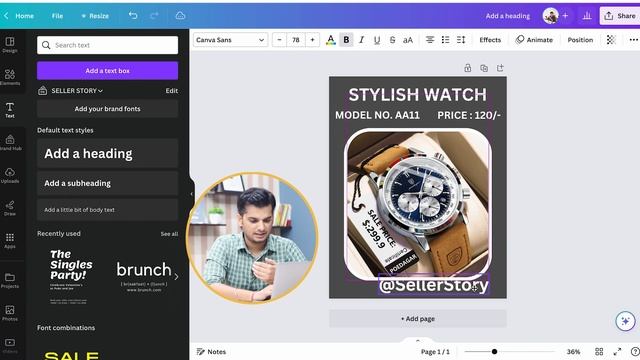Image resolution: width=640 pixels, height=360 pixels.
Task: Toggle bulleted list formatting
Action: [x=445, y=40]
